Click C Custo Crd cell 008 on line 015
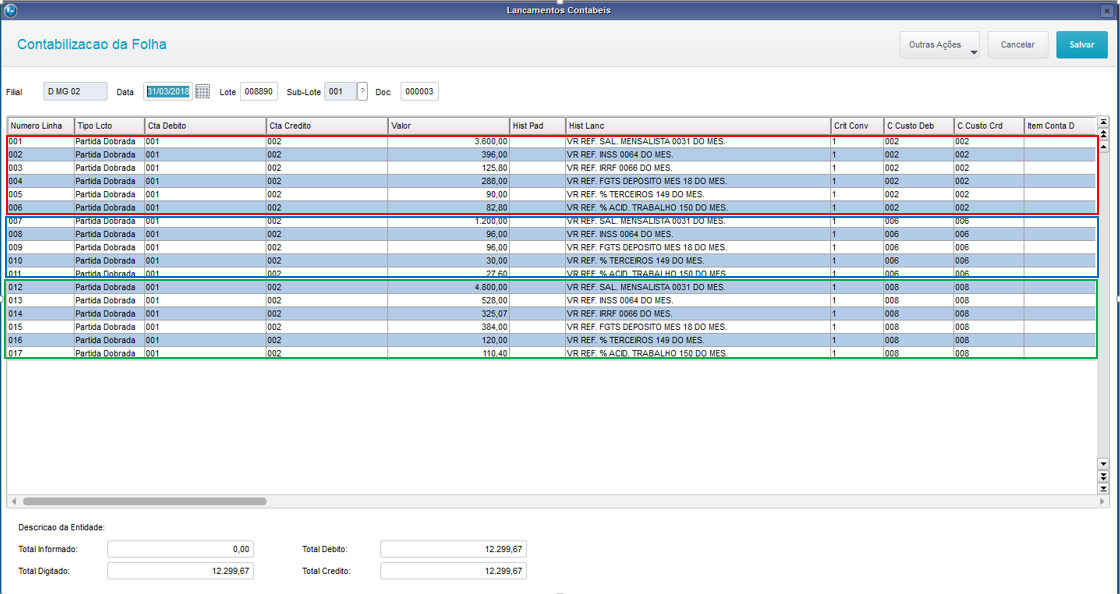Image resolution: width=1120 pixels, height=594 pixels. click(x=989, y=327)
